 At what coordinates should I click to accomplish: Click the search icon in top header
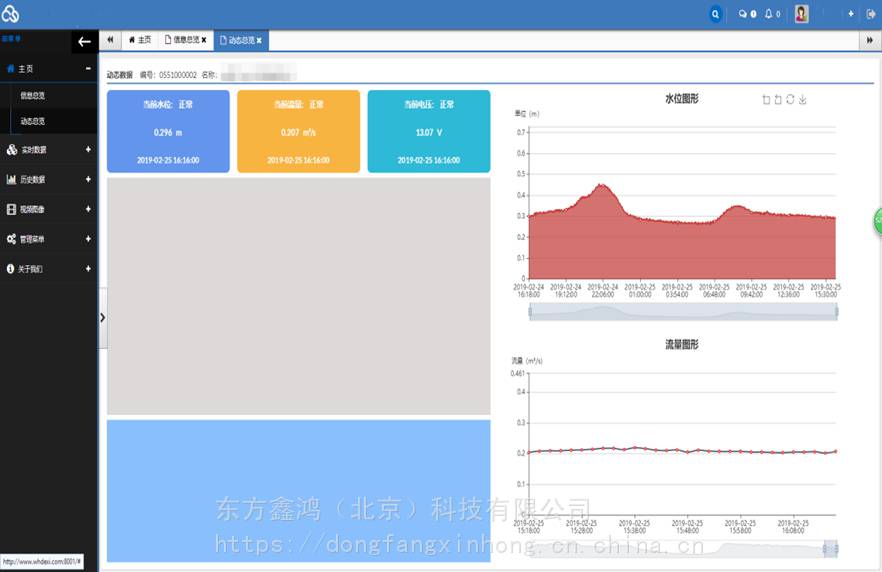(x=715, y=14)
